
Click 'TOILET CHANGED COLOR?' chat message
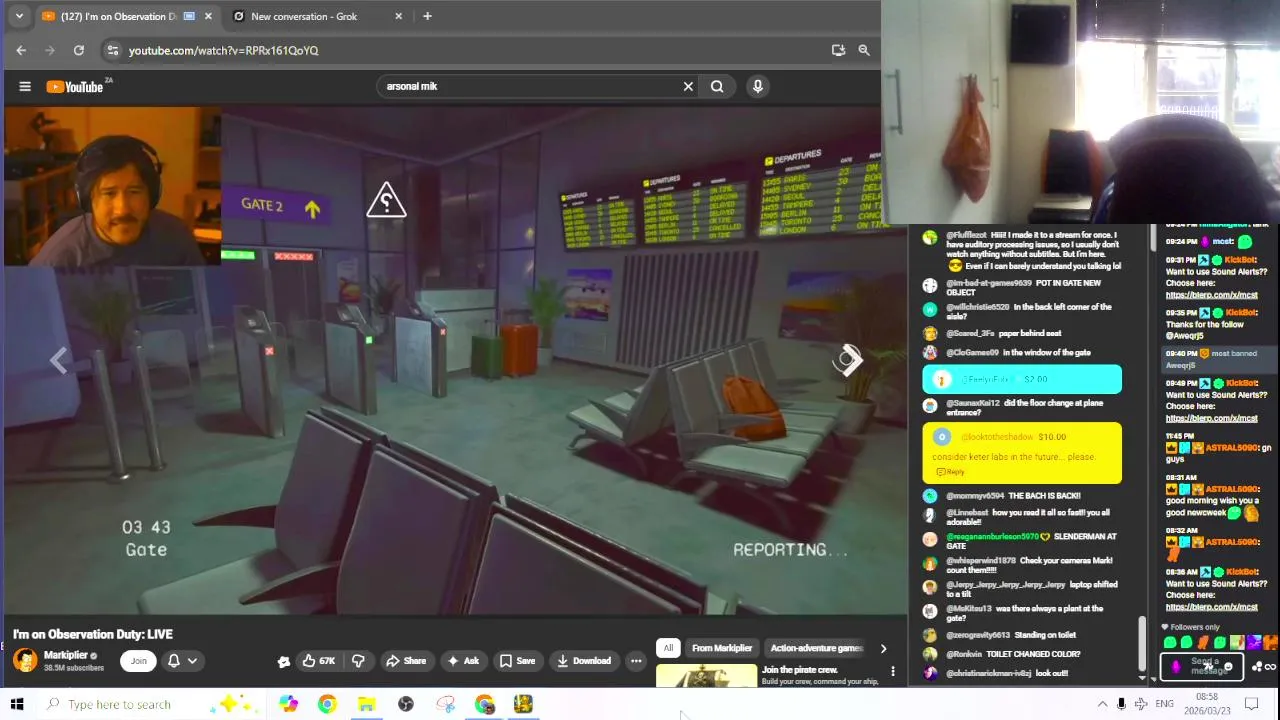(1035, 654)
